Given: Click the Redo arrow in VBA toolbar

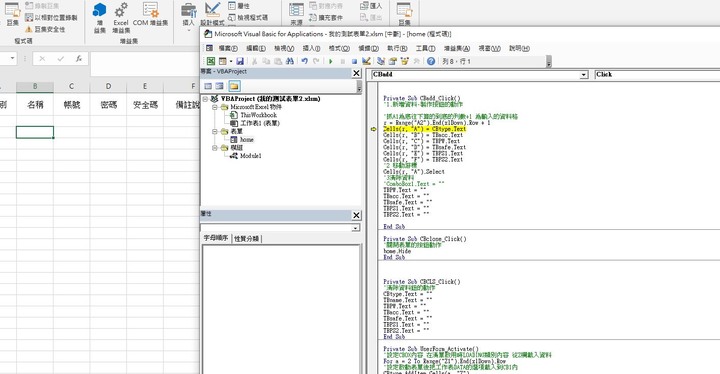Looking at the screenshot, I should [316, 61].
